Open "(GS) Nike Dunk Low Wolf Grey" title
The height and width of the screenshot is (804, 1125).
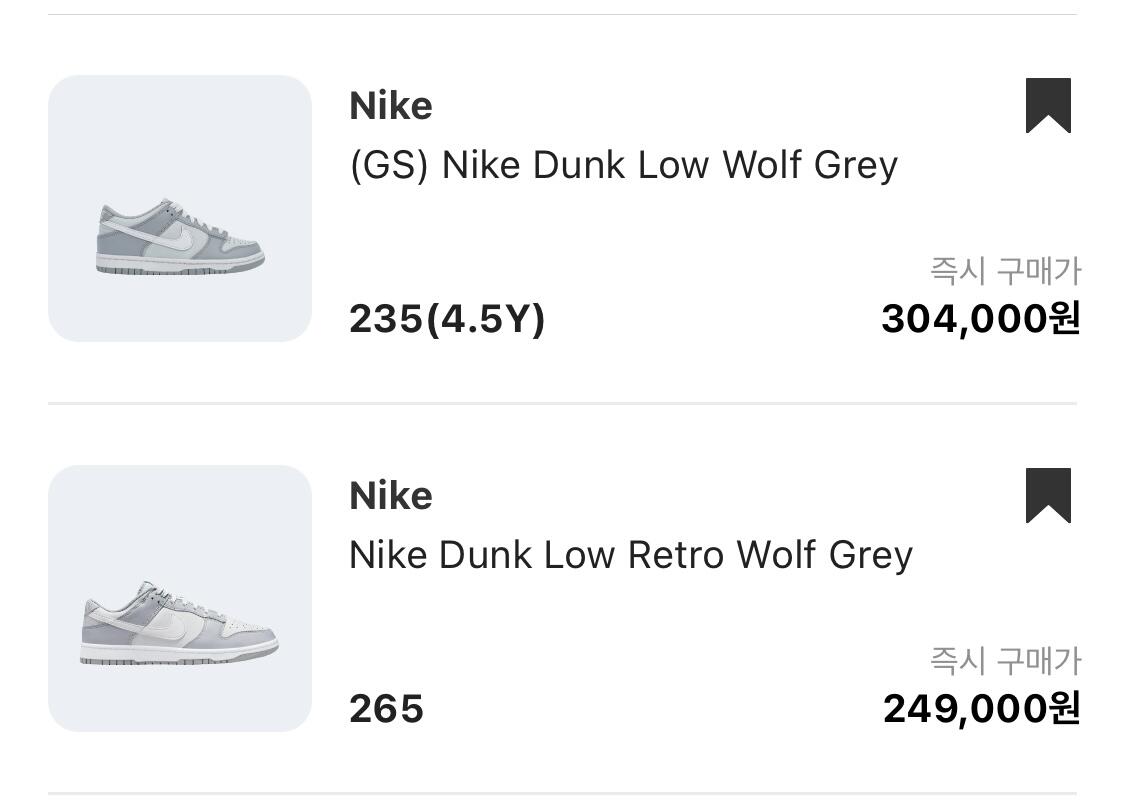coord(623,165)
